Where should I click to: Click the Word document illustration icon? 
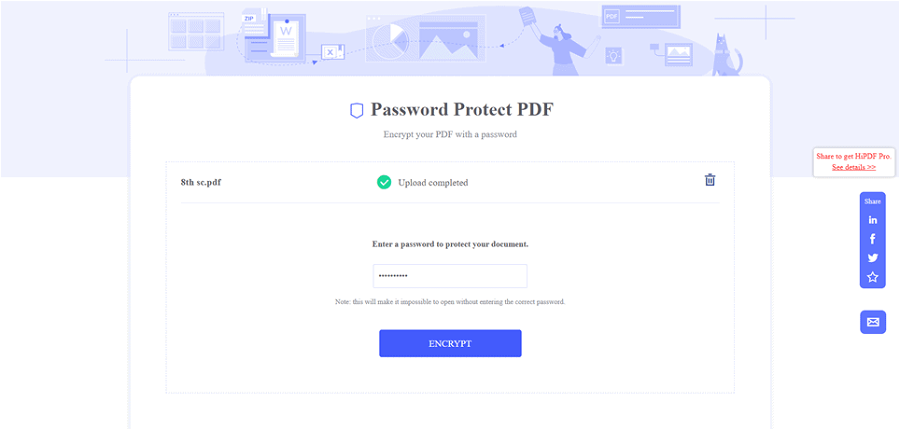coord(286,34)
